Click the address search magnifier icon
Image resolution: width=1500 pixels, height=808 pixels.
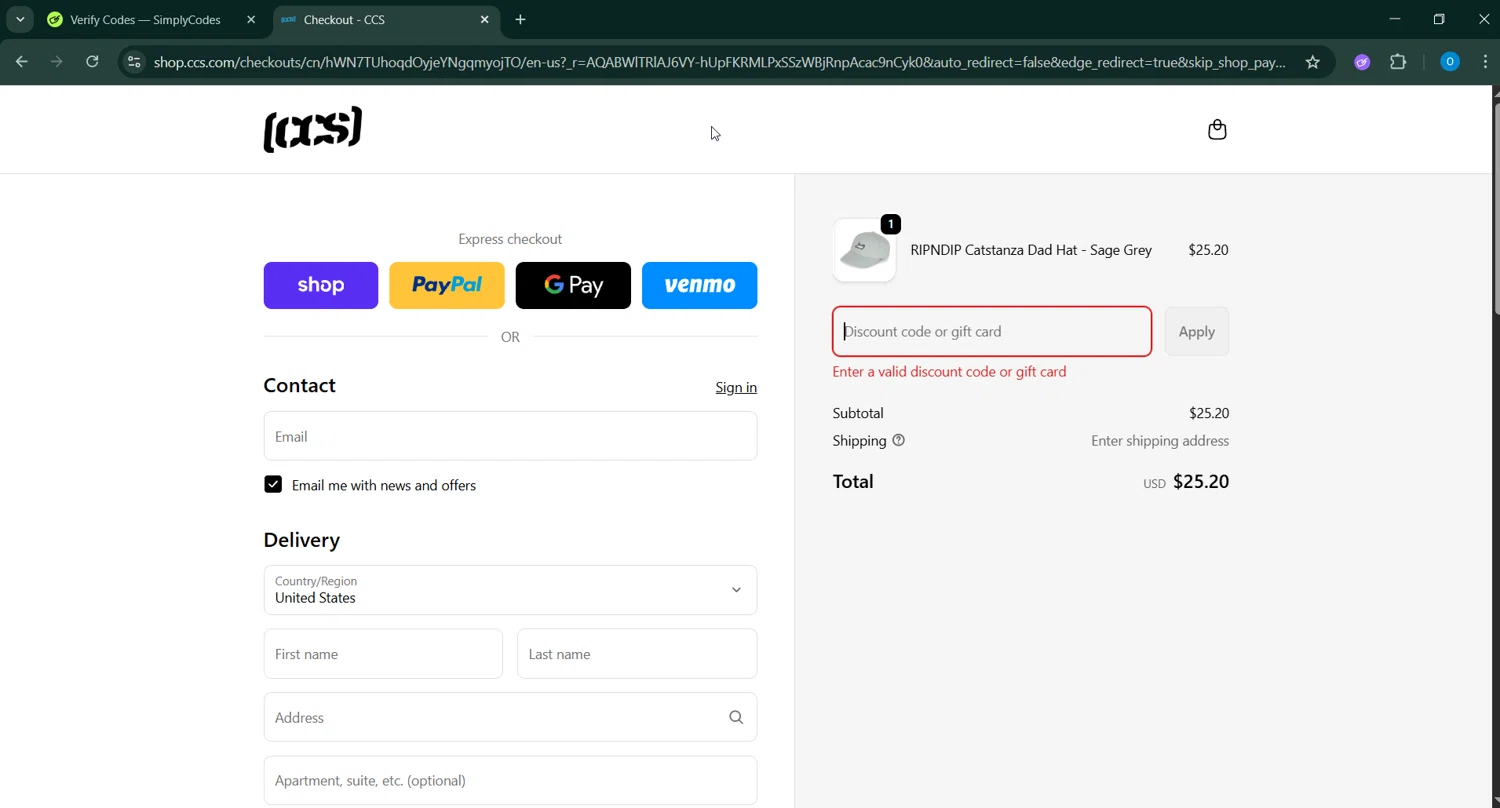pyautogui.click(x=736, y=717)
